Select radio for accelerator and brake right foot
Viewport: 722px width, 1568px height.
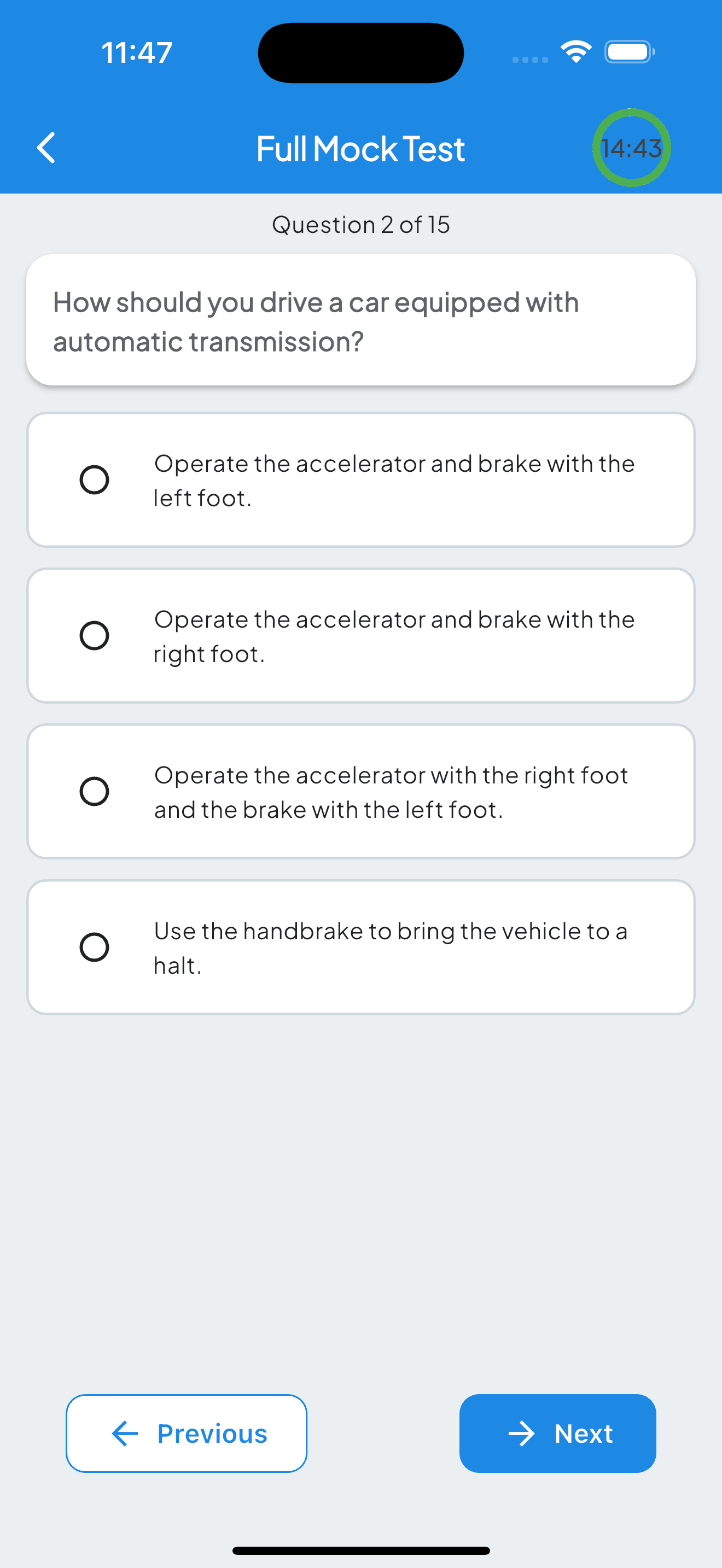click(x=95, y=635)
